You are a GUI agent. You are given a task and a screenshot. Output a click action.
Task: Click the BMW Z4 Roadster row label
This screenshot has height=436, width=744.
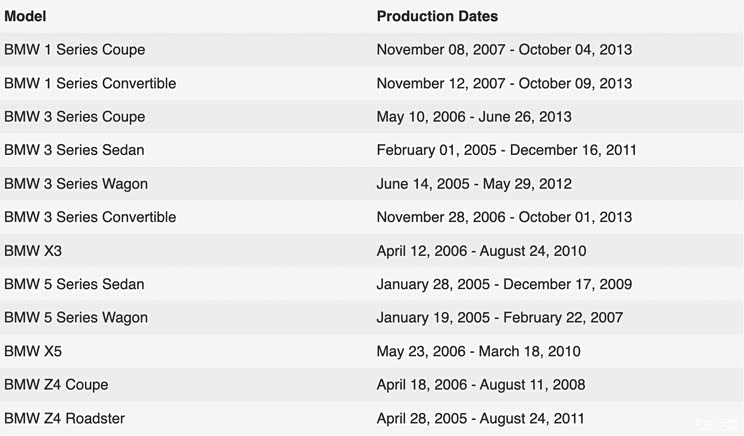coord(65,418)
